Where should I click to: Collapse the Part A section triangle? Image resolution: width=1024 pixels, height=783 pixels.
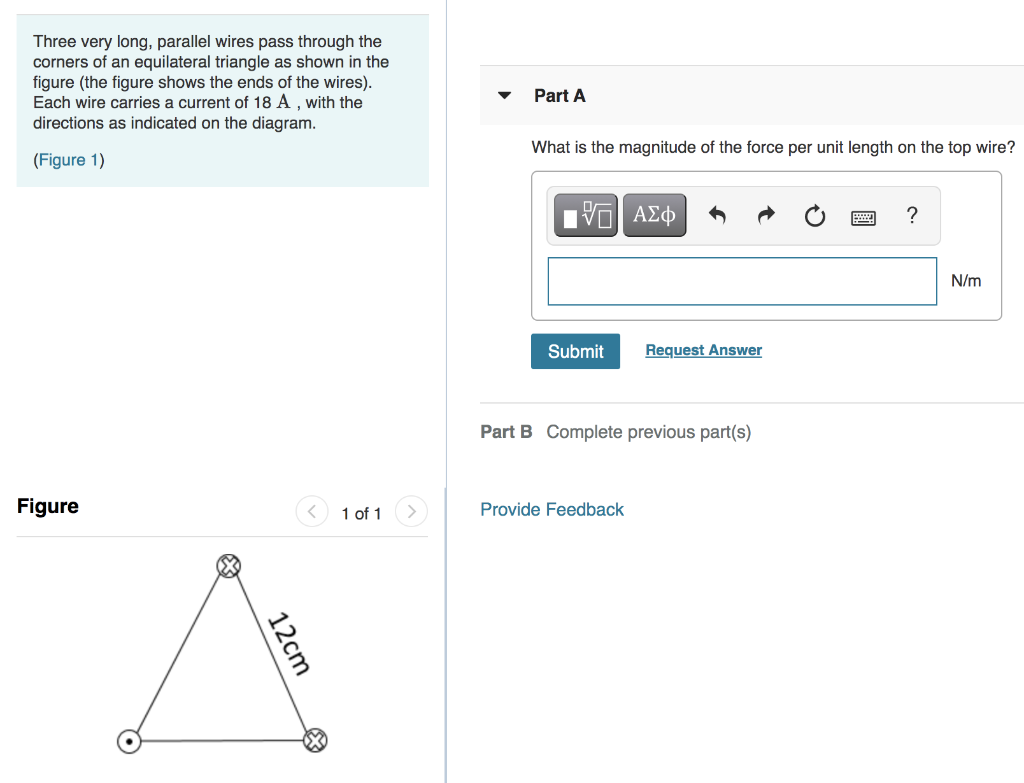click(504, 95)
